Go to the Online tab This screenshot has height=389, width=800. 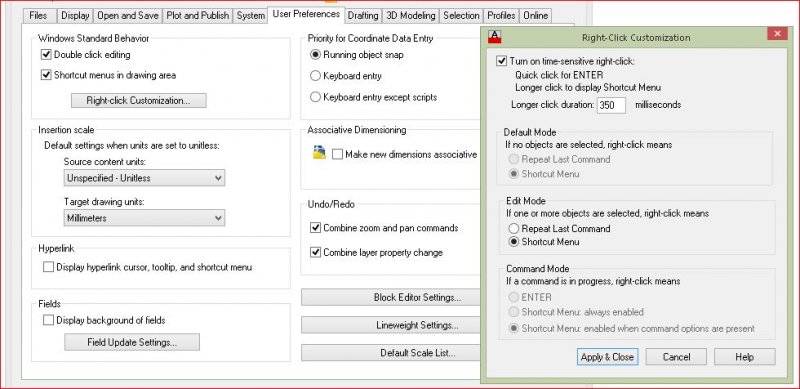536,15
